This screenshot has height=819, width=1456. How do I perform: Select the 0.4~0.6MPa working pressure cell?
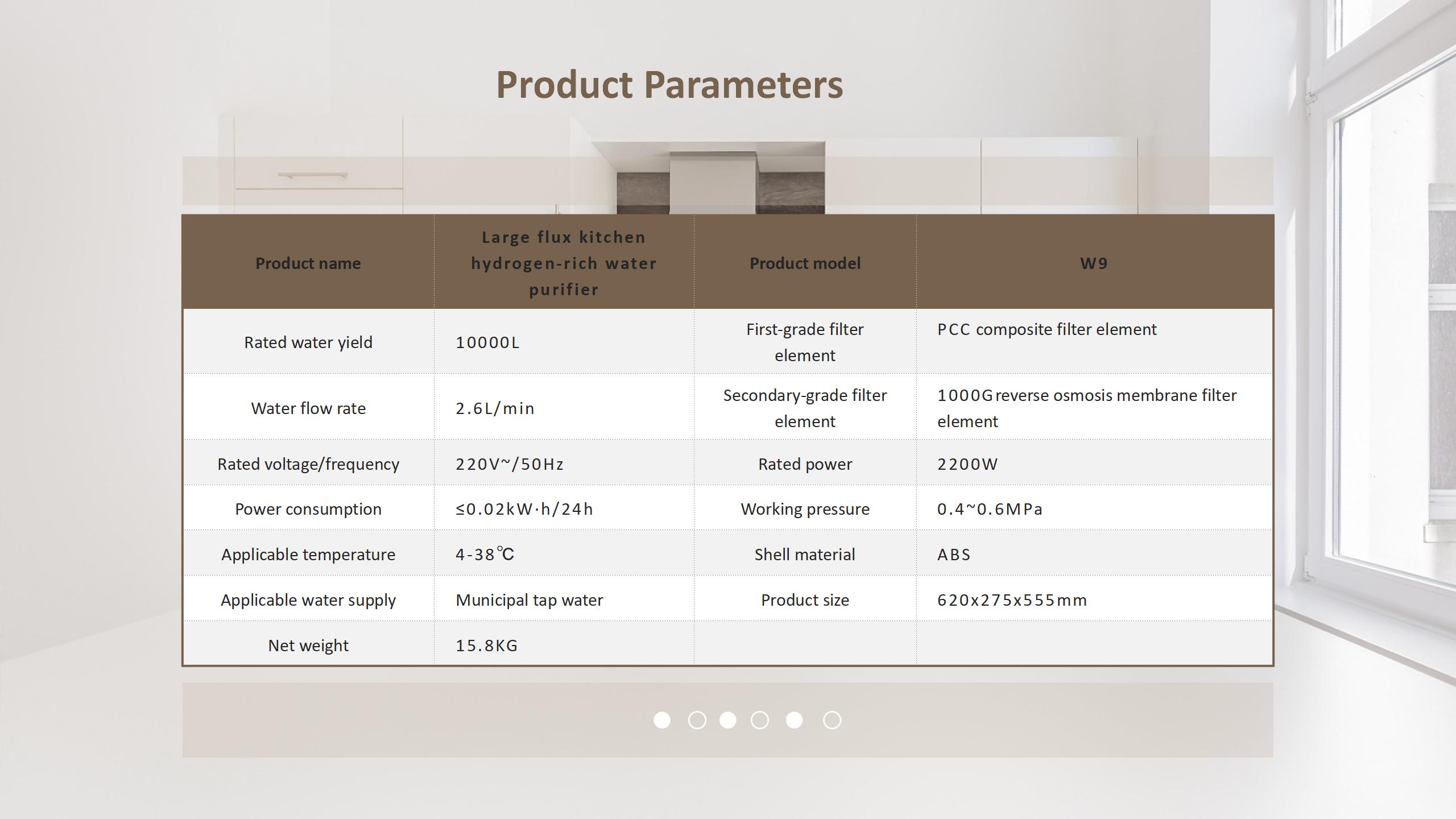click(990, 509)
